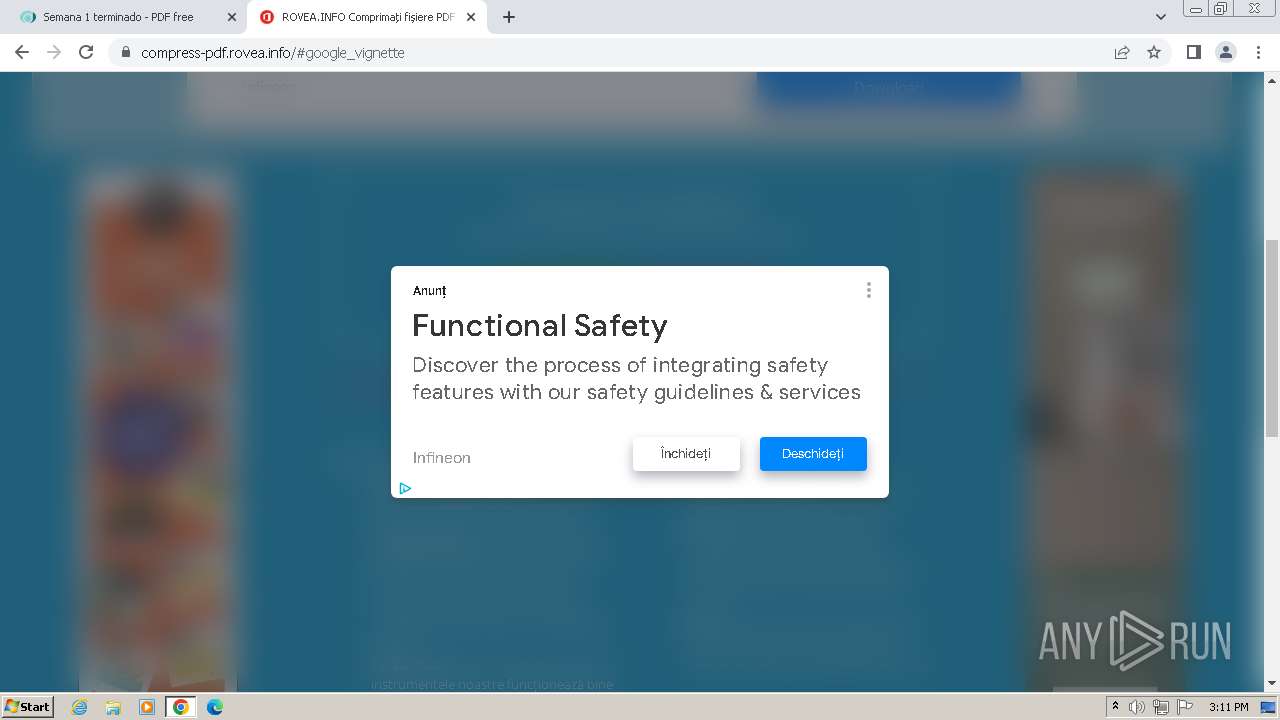Screen dimensions: 1280x720
Task: Click the volume speaker tray icon
Action: pos(1137,707)
